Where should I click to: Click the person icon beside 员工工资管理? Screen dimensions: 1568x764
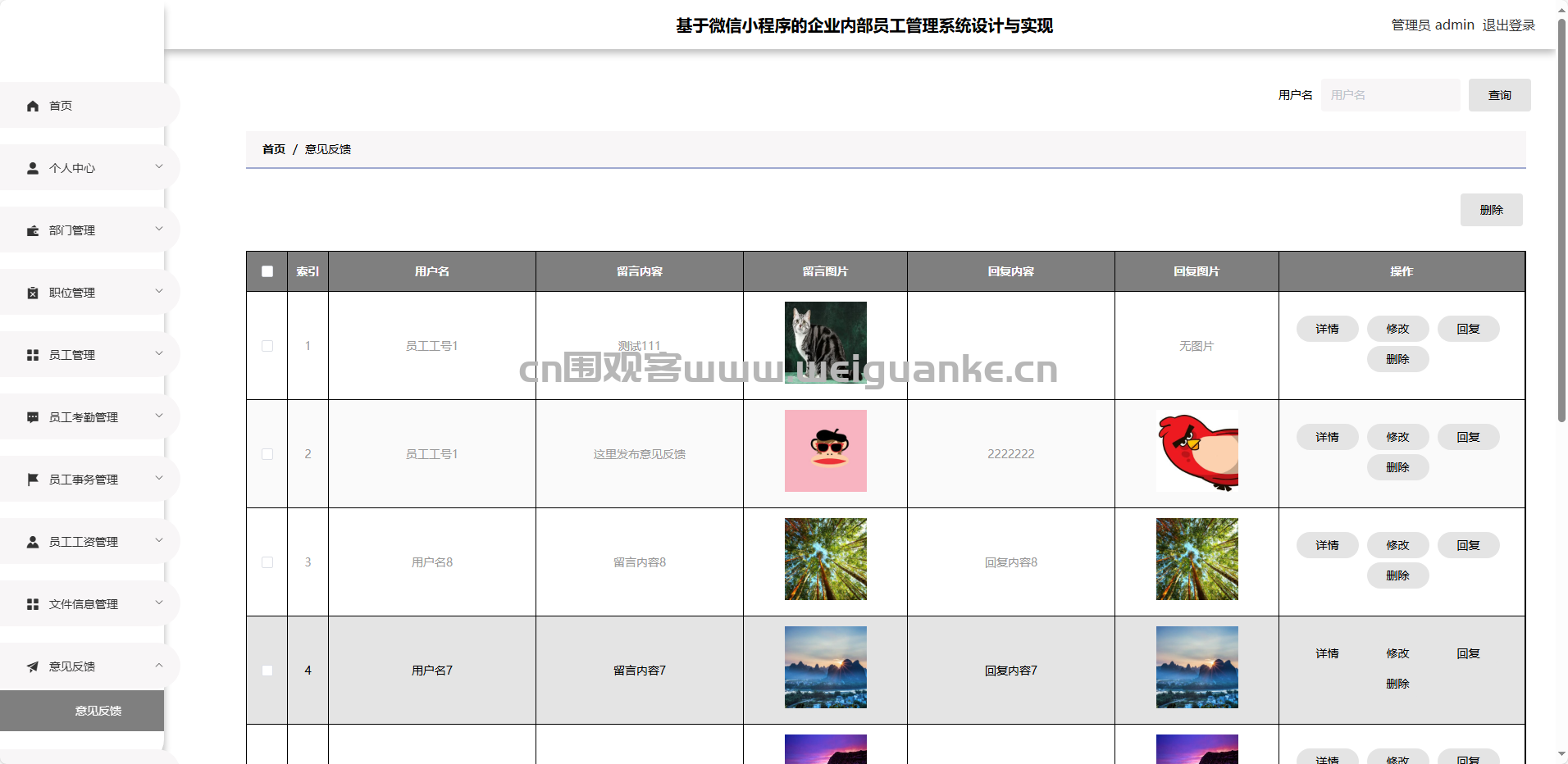[x=33, y=542]
